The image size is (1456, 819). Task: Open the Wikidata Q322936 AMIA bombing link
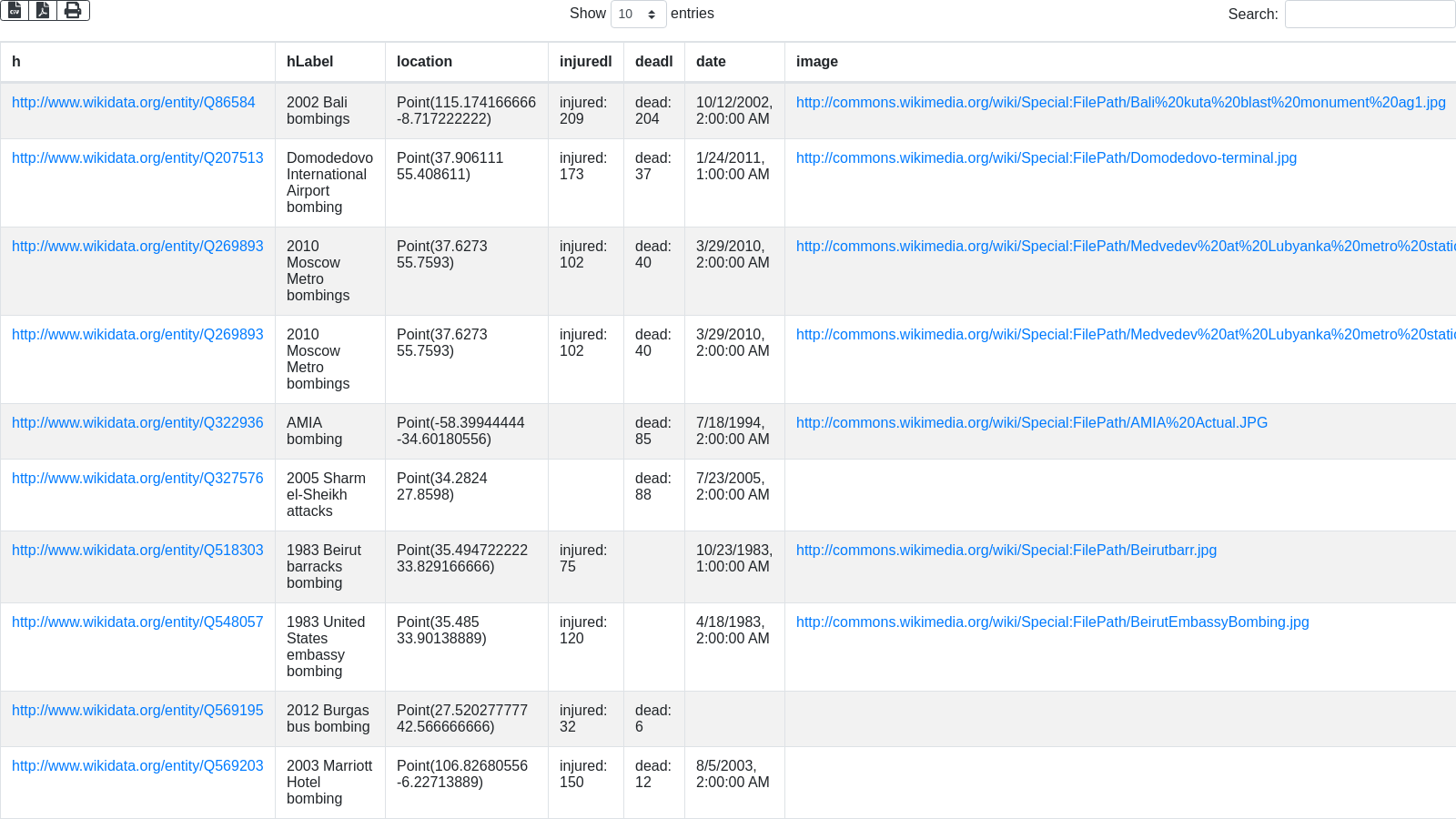(x=137, y=423)
